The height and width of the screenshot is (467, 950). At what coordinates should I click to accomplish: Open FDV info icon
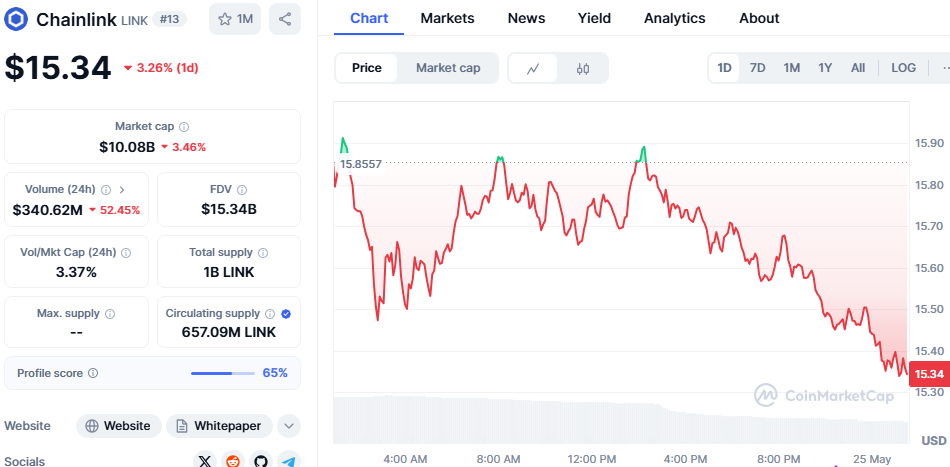(x=242, y=190)
